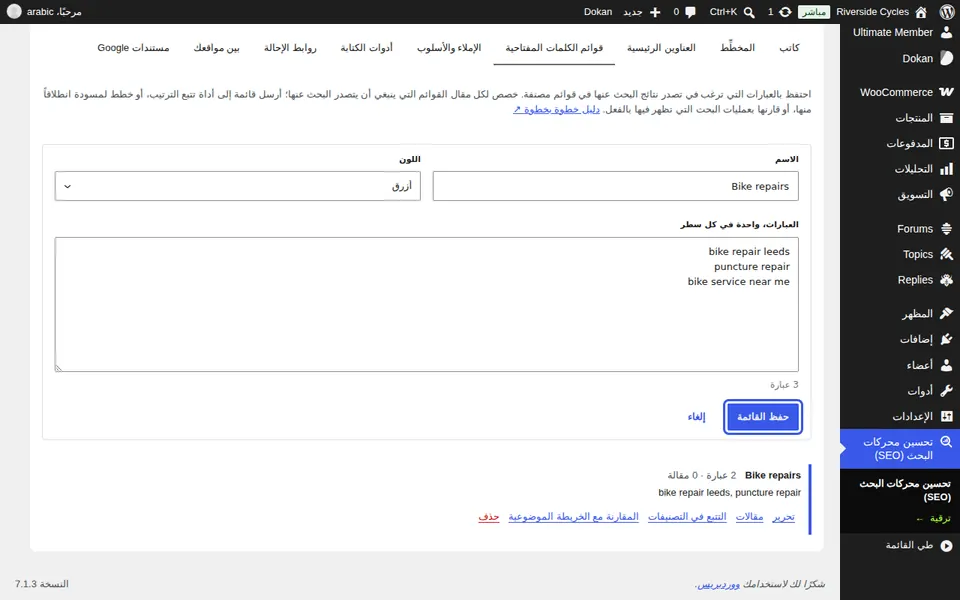The image size is (960, 600).
Task: Click the طي القائمة collapse menu label
Action: click(909, 545)
